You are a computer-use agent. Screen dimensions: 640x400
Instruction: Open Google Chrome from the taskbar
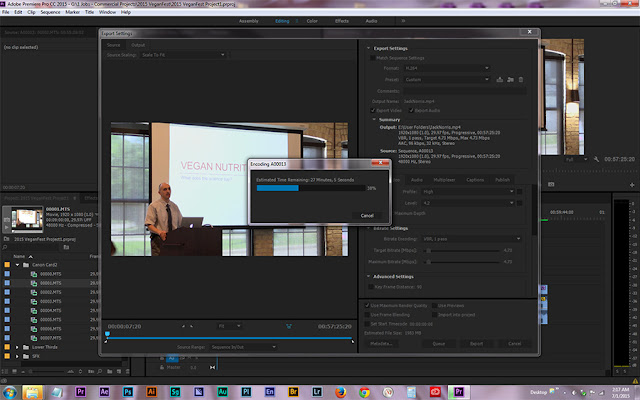coord(364,392)
